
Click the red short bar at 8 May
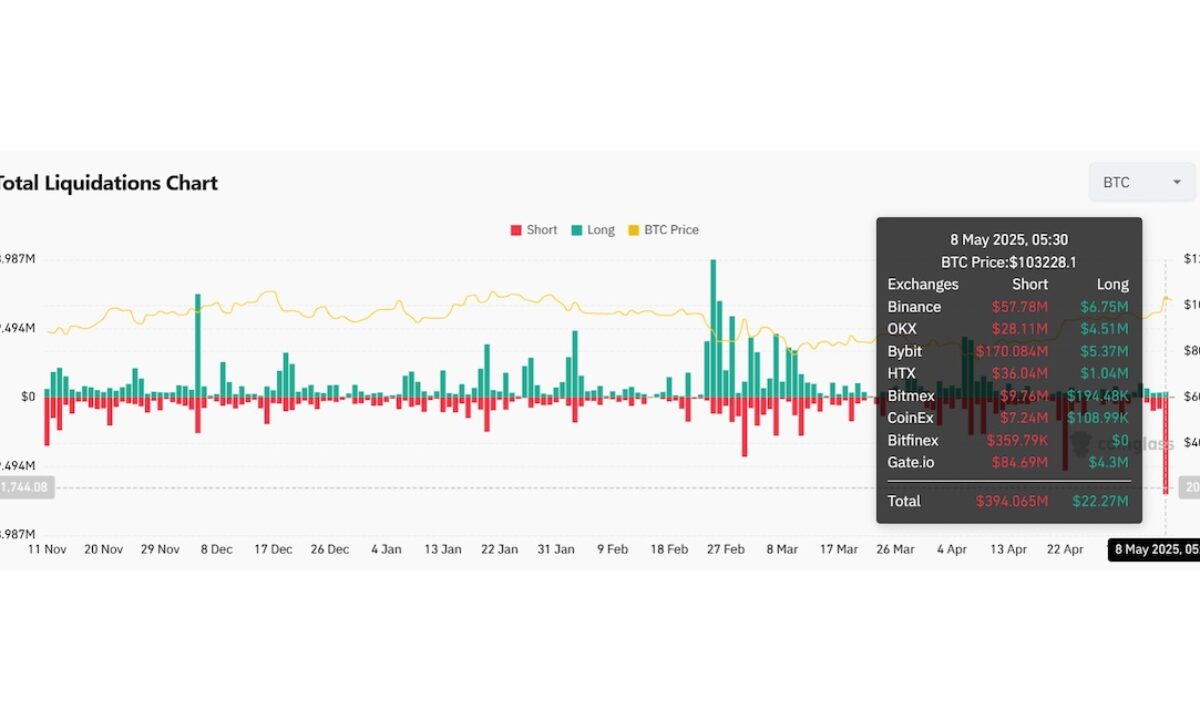1166,445
